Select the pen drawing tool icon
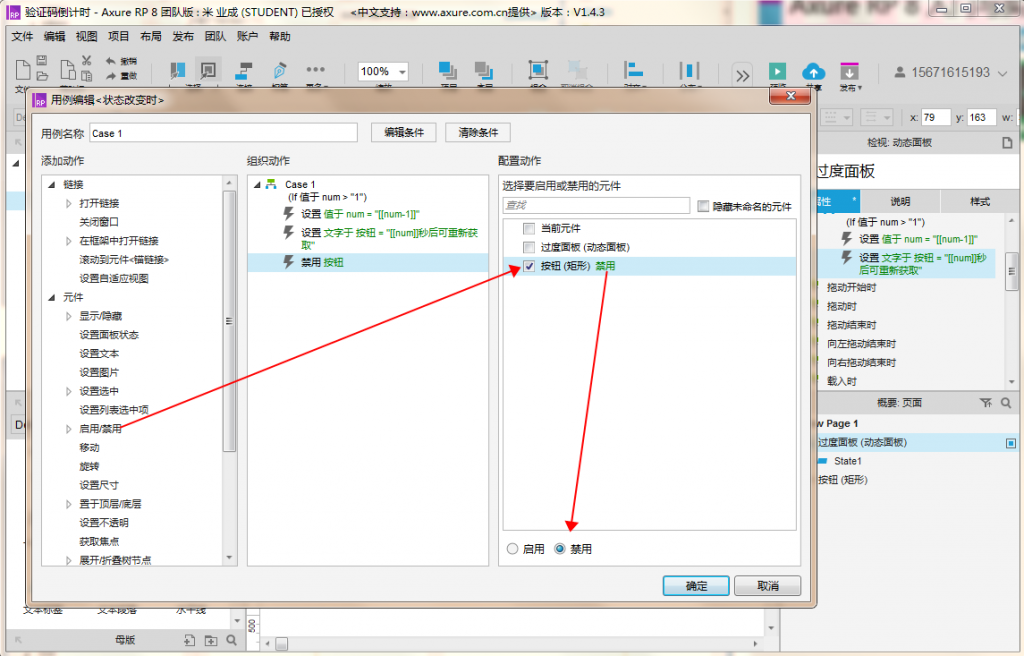The image size is (1024, 656). pos(279,71)
